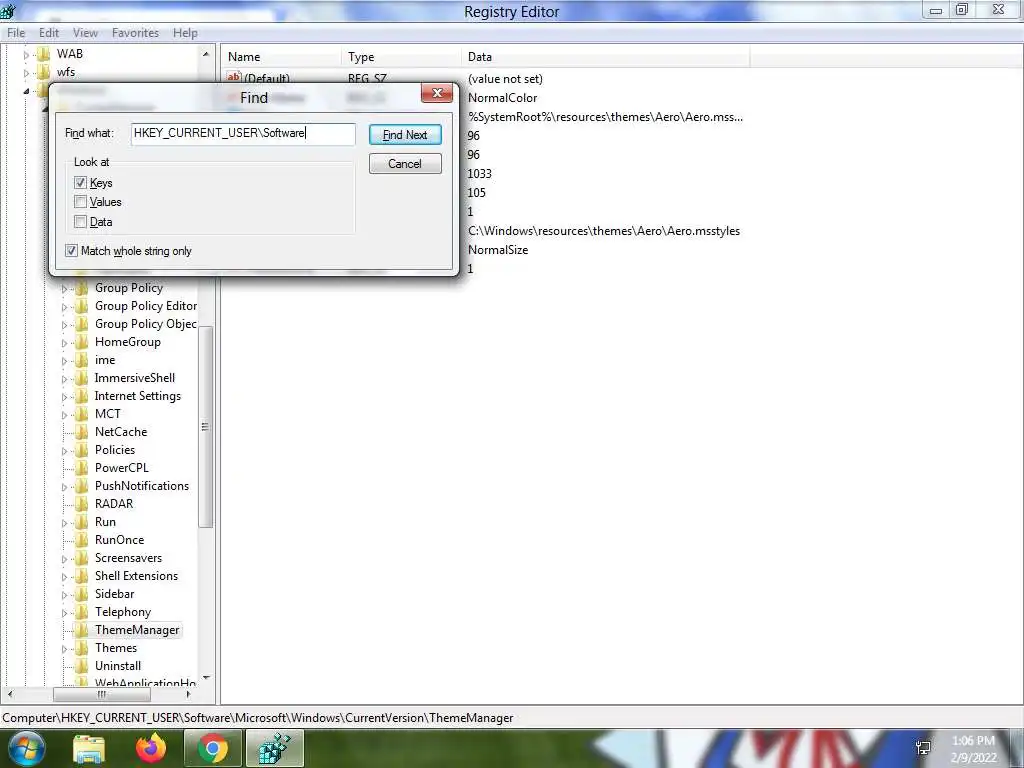
Task: Select the RunOnce folder icon
Action: point(82,539)
